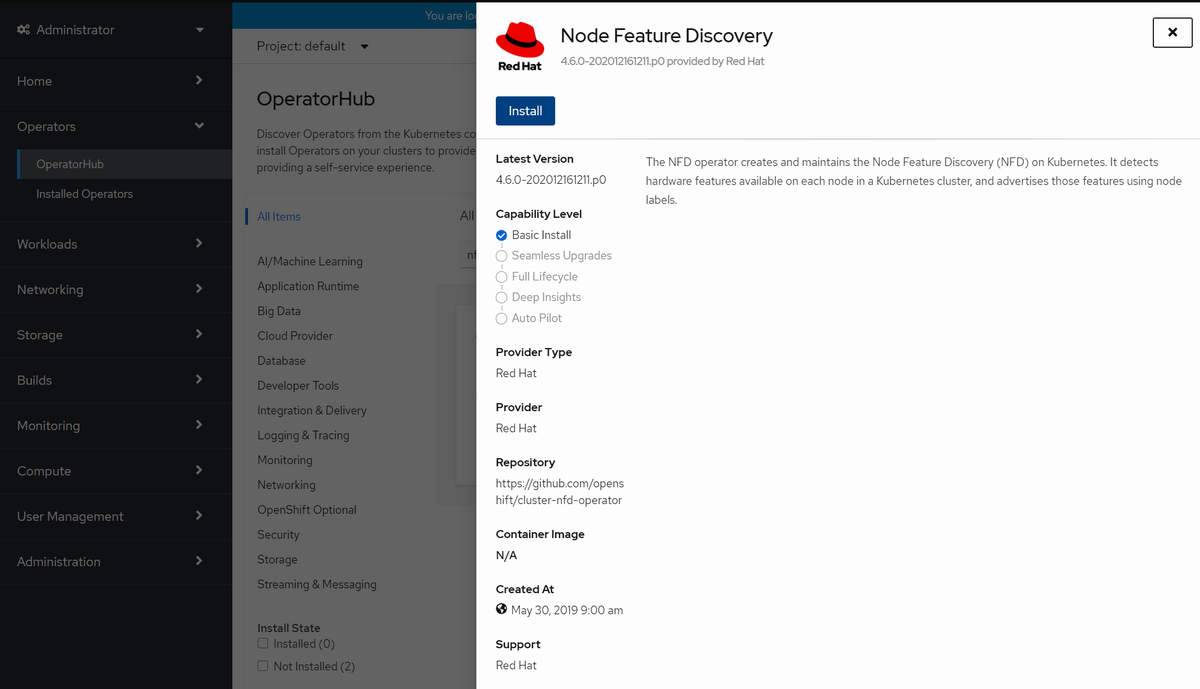Filter by Security category
Viewport: 1200px width, 689px height.
coord(278,535)
